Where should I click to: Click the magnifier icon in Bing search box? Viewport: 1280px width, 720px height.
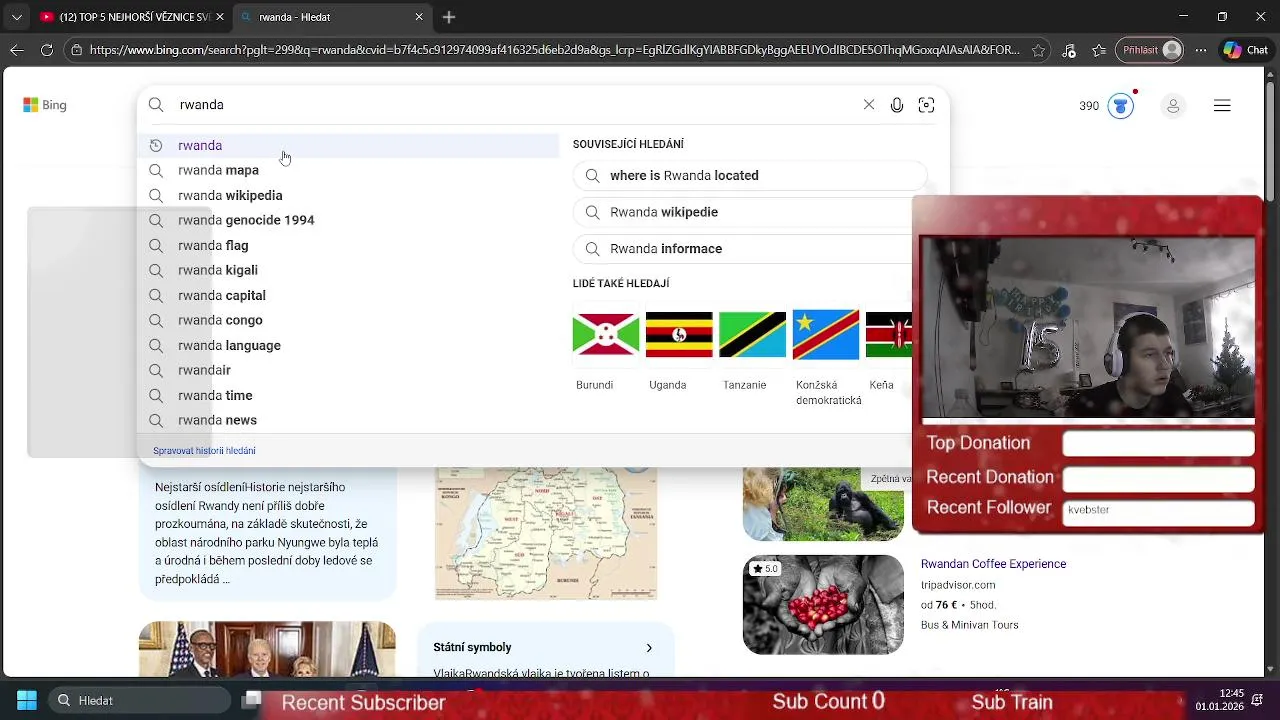[156, 105]
